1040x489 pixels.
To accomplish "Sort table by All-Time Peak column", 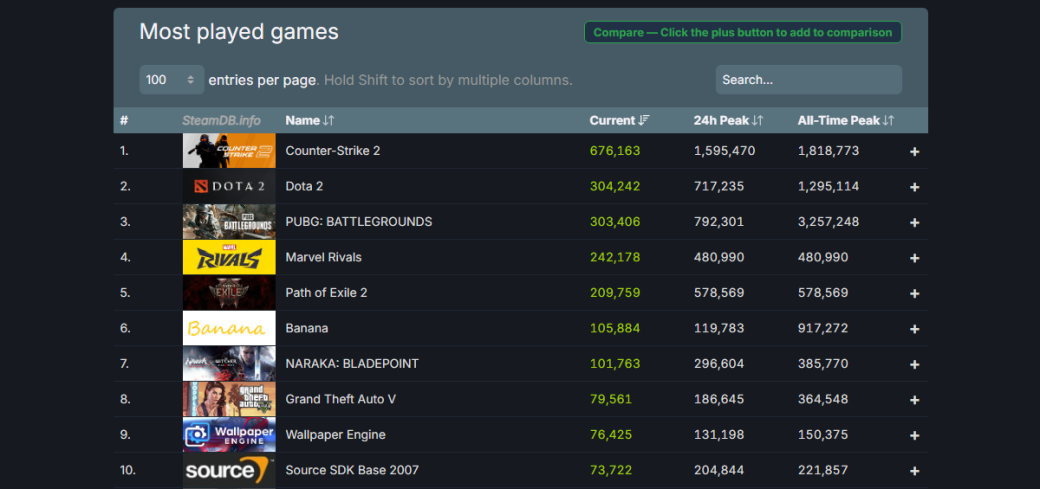I will 846,120.
